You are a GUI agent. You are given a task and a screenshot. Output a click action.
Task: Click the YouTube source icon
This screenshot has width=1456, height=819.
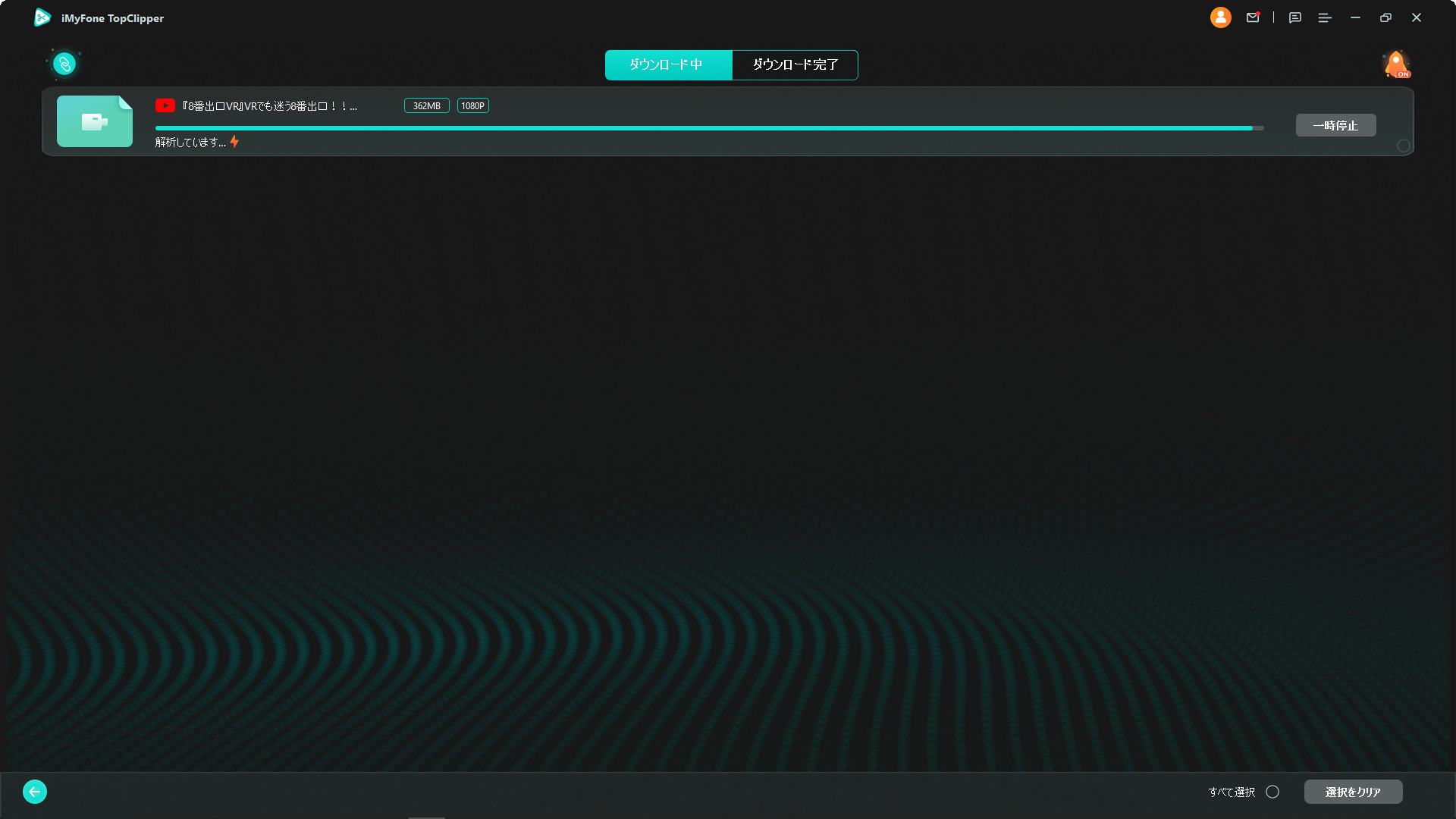[165, 105]
